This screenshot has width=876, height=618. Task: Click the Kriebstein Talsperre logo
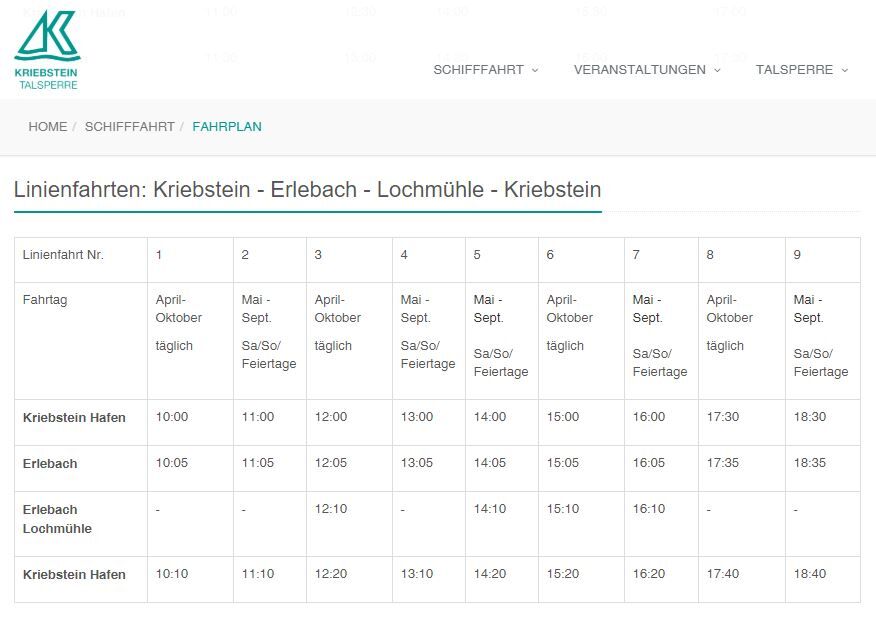click(46, 50)
